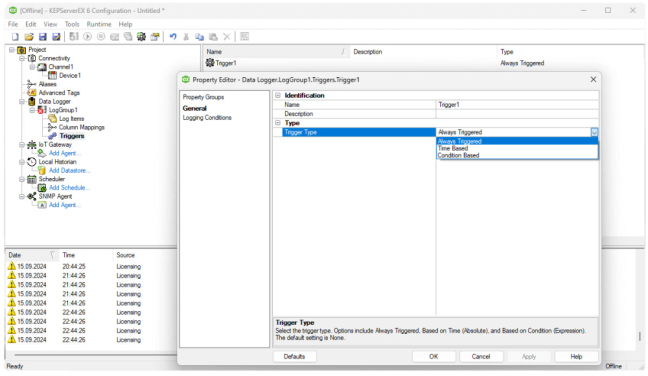This screenshot has height=376, width=648.
Task: Click Add Datastore link
Action: (69, 170)
